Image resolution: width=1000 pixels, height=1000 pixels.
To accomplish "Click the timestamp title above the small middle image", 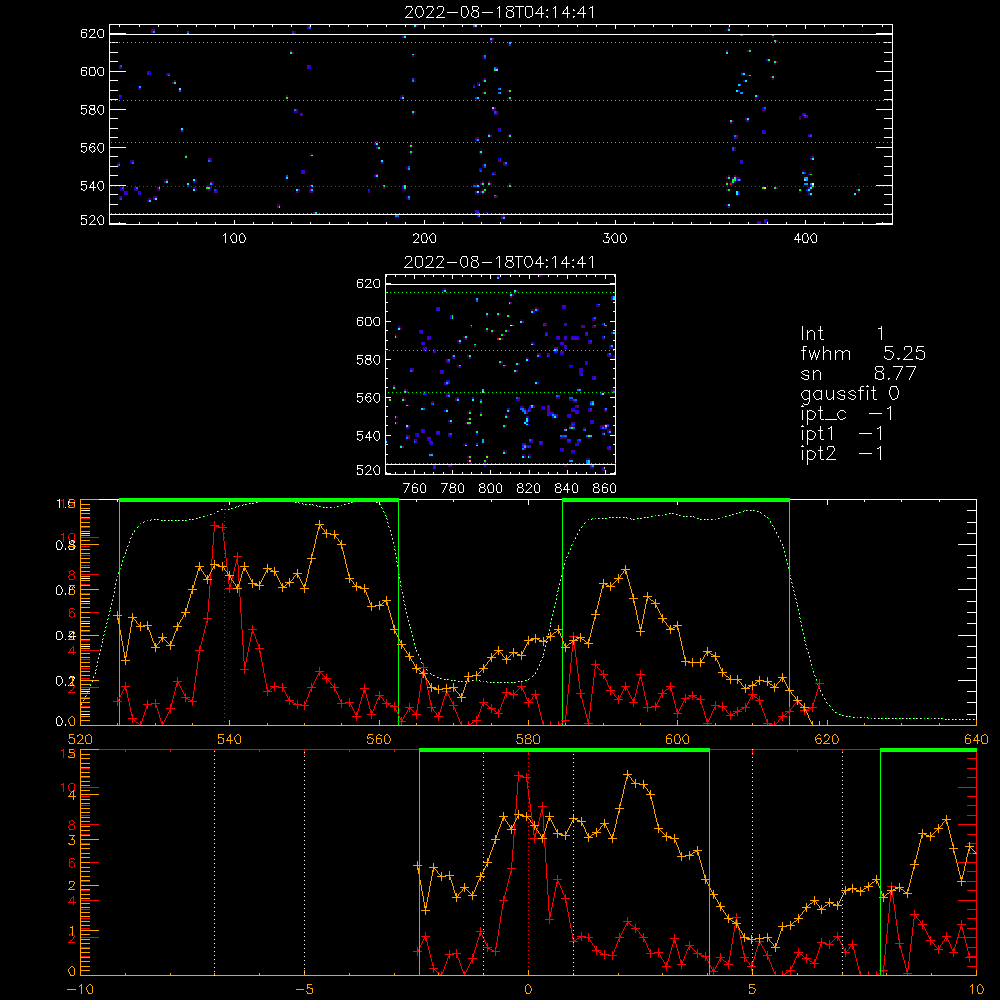I will pyautogui.click(x=500, y=262).
